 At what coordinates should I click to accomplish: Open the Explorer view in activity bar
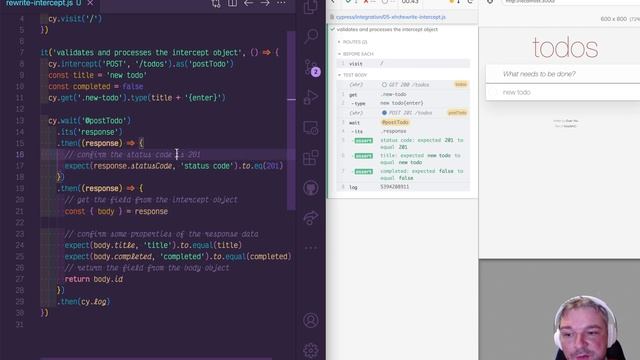(311, 7)
